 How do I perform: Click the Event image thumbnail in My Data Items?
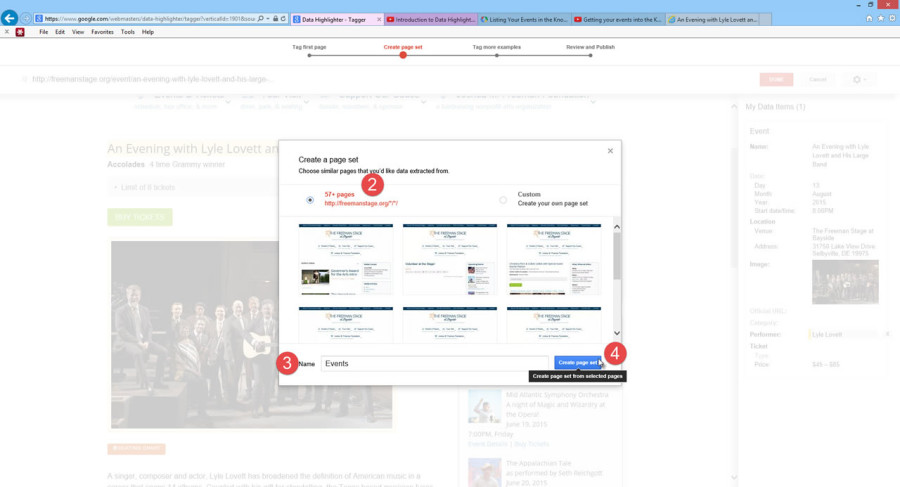tap(845, 282)
